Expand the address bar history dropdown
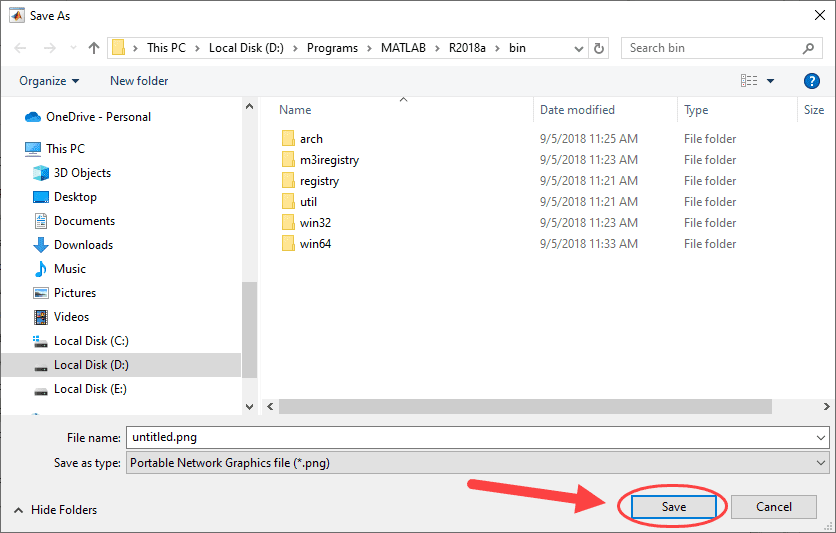This screenshot has width=836, height=533. (578, 49)
